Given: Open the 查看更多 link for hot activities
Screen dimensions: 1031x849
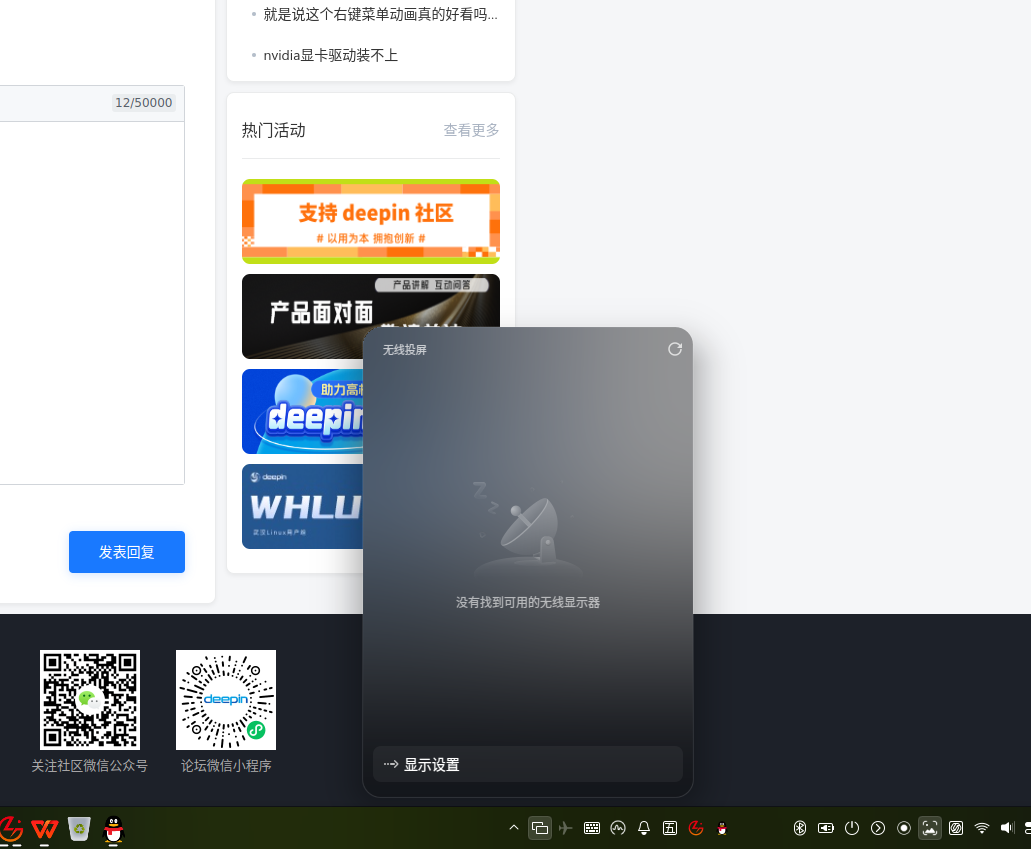Looking at the screenshot, I should click(x=471, y=130).
